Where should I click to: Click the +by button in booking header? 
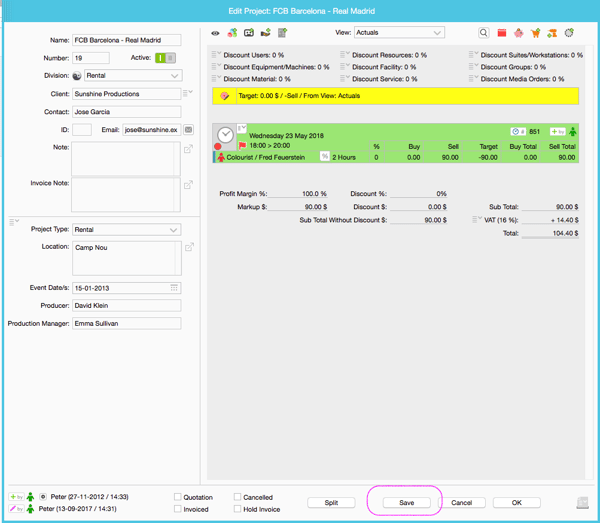pyautogui.click(x=558, y=132)
